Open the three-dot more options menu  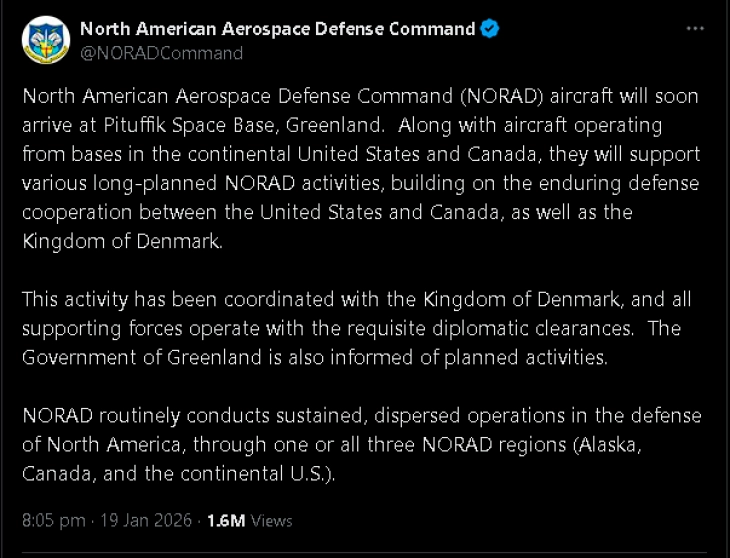[695, 29]
